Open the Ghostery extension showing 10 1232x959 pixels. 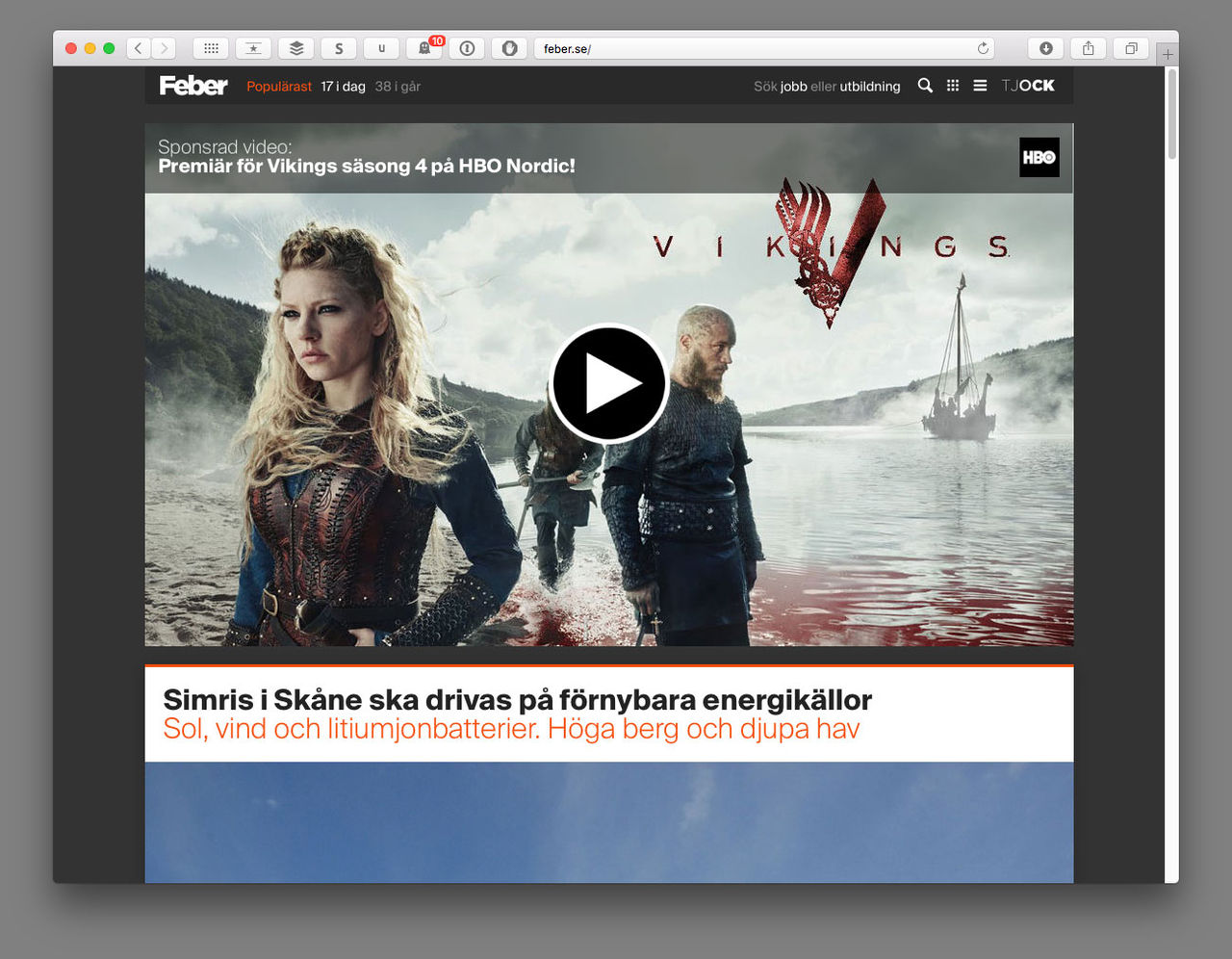point(424,48)
